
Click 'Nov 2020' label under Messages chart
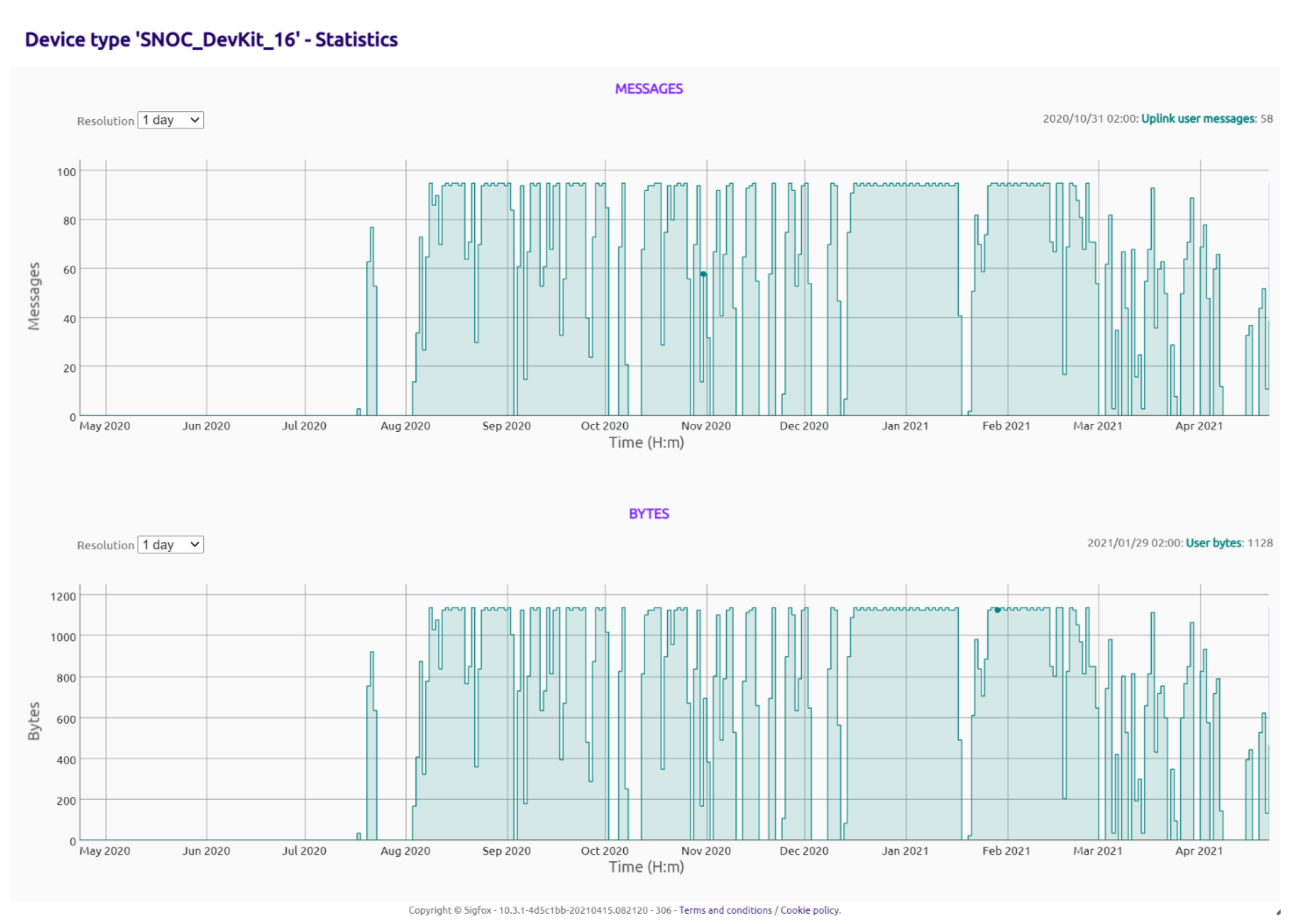(x=706, y=426)
